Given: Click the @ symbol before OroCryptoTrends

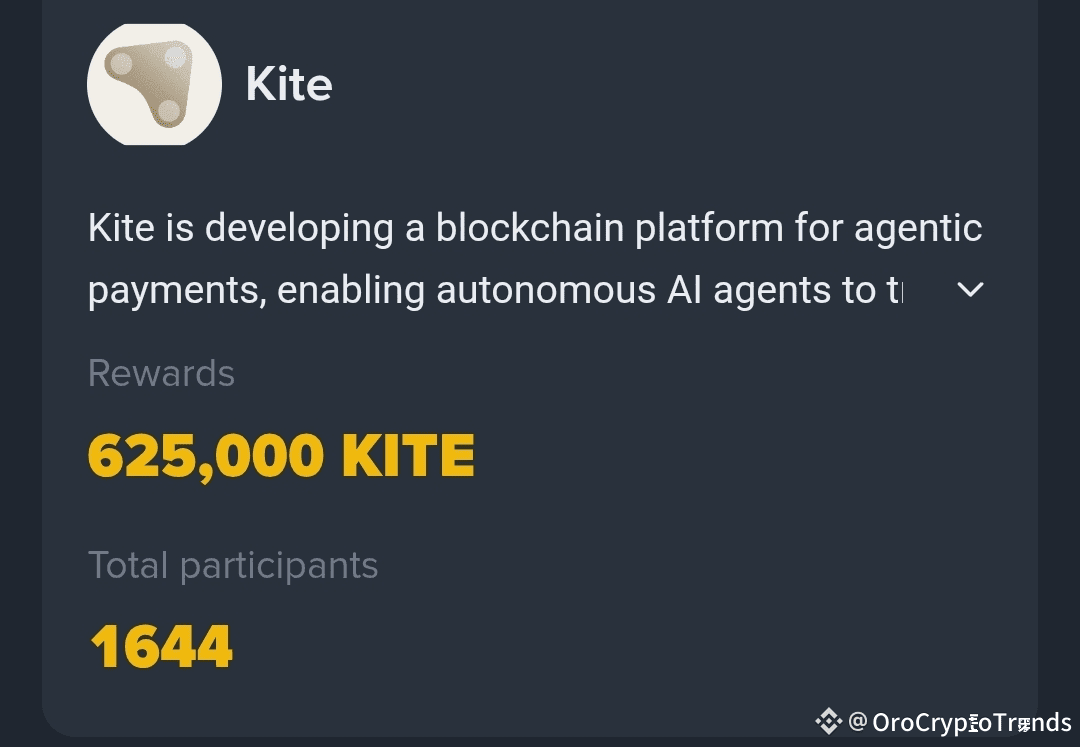Looking at the screenshot, I should 858,722.
